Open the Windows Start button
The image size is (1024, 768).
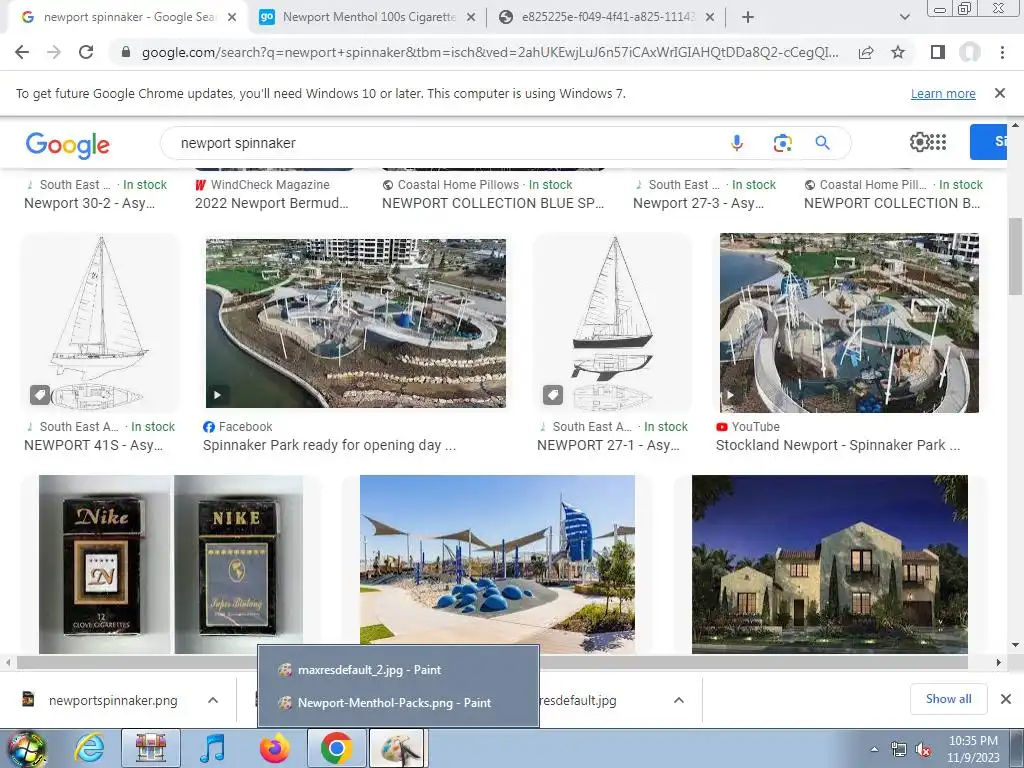tap(26, 748)
